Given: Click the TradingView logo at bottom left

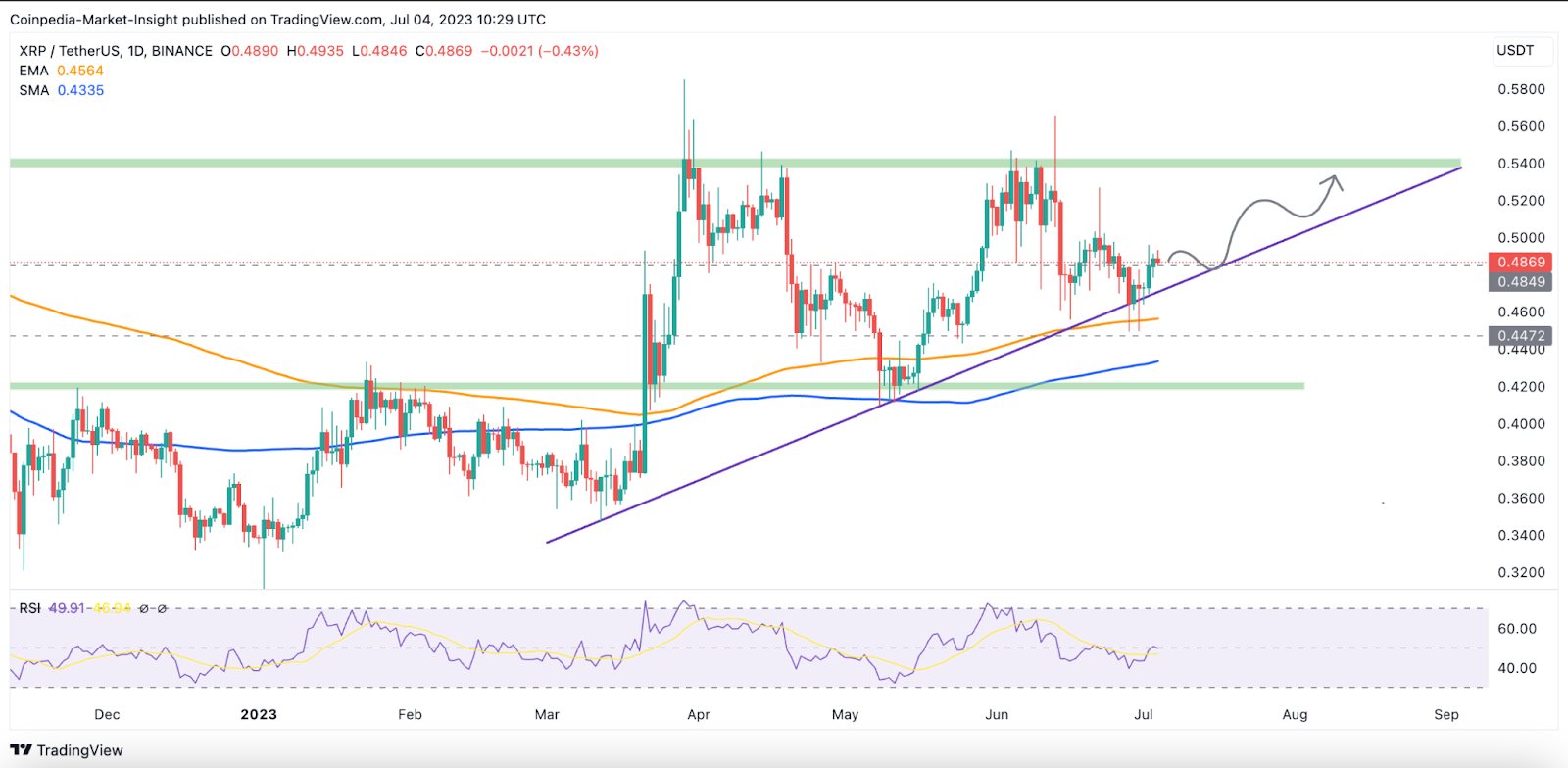Looking at the screenshot, I should point(67,750).
